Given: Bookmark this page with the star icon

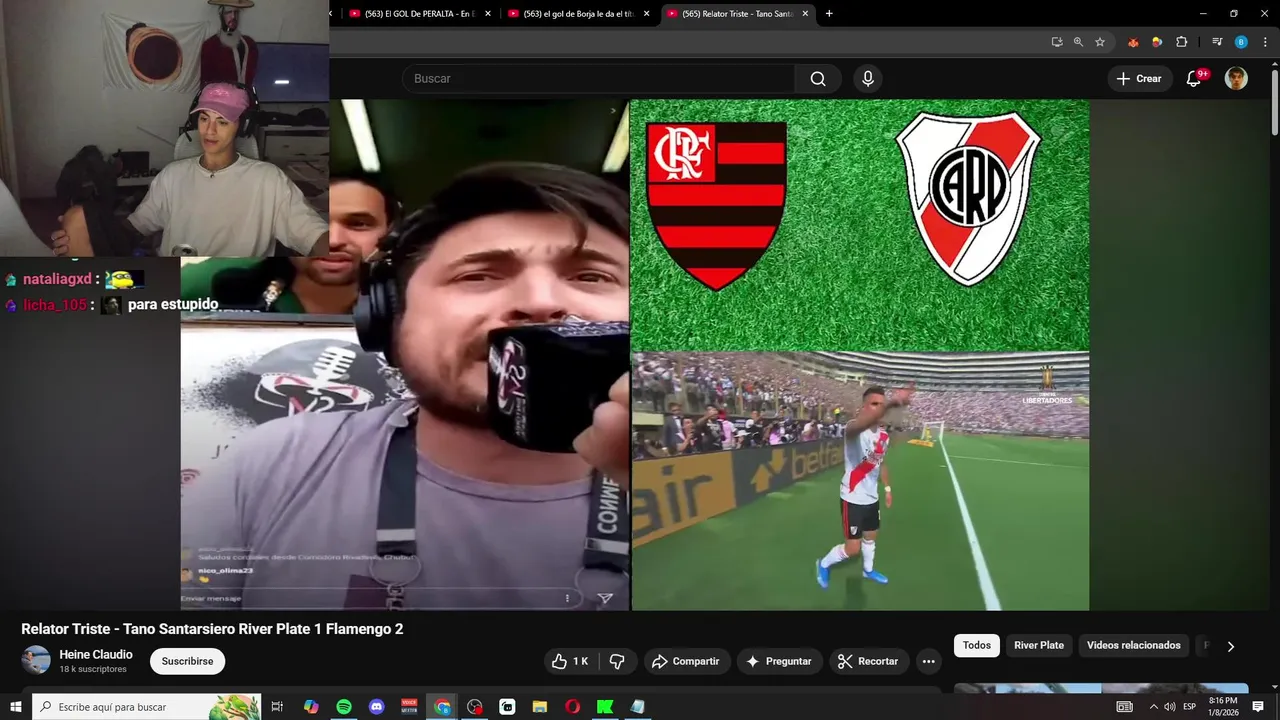Looking at the screenshot, I should (x=1100, y=42).
